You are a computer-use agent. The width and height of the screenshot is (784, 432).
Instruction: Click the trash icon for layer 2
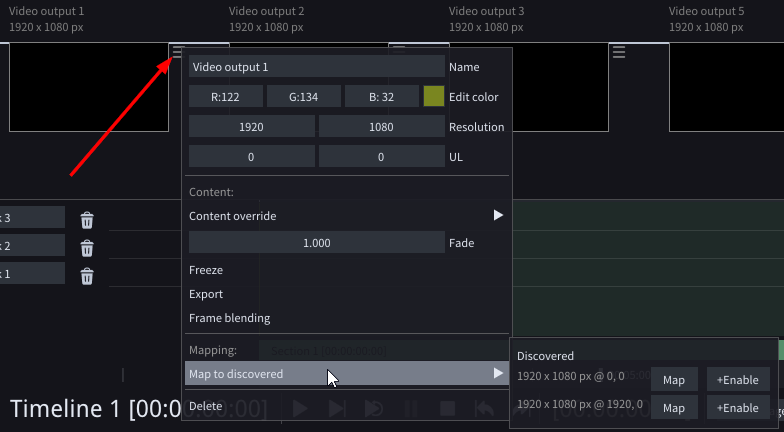[x=87, y=248]
